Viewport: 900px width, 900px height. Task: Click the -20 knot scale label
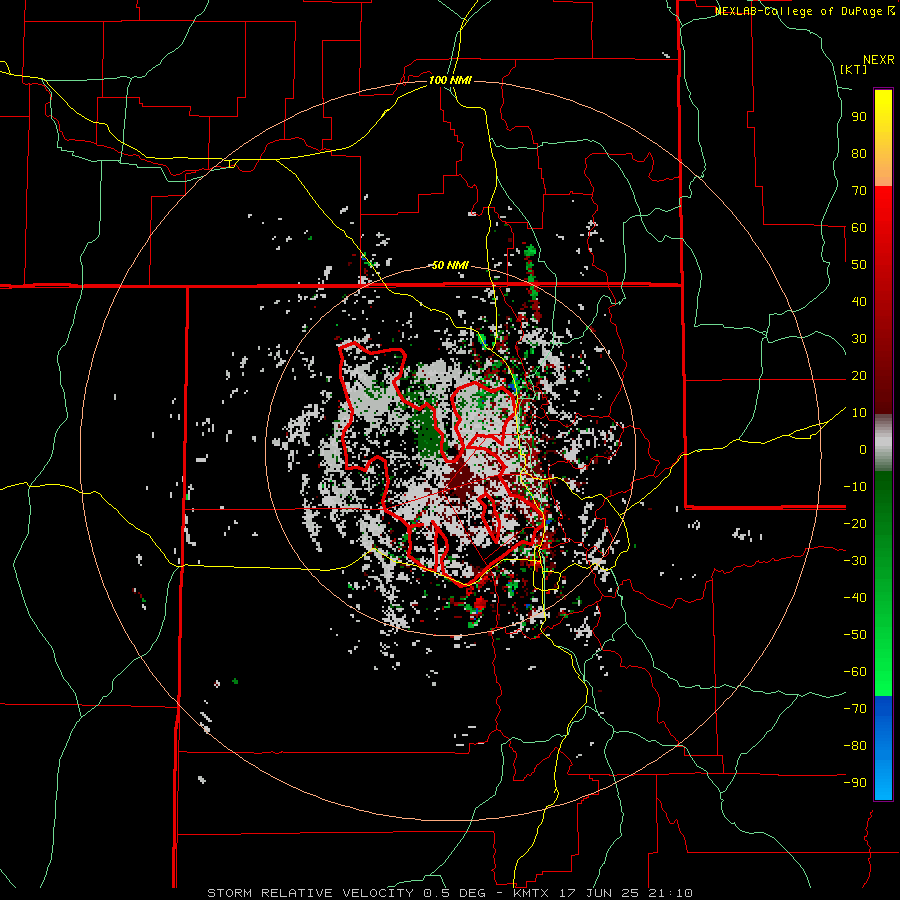coord(855,523)
